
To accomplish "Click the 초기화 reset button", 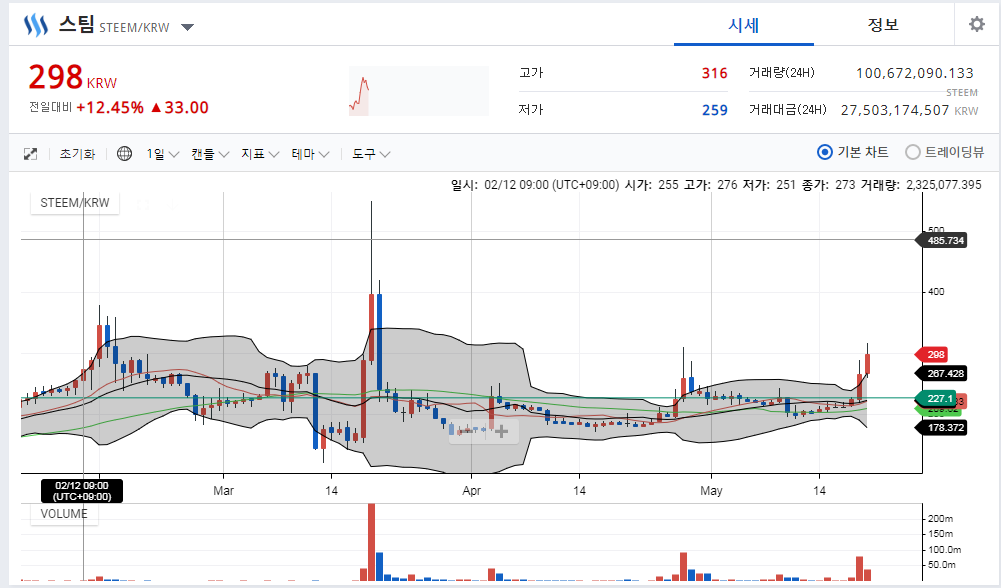I will click(x=77, y=154).
